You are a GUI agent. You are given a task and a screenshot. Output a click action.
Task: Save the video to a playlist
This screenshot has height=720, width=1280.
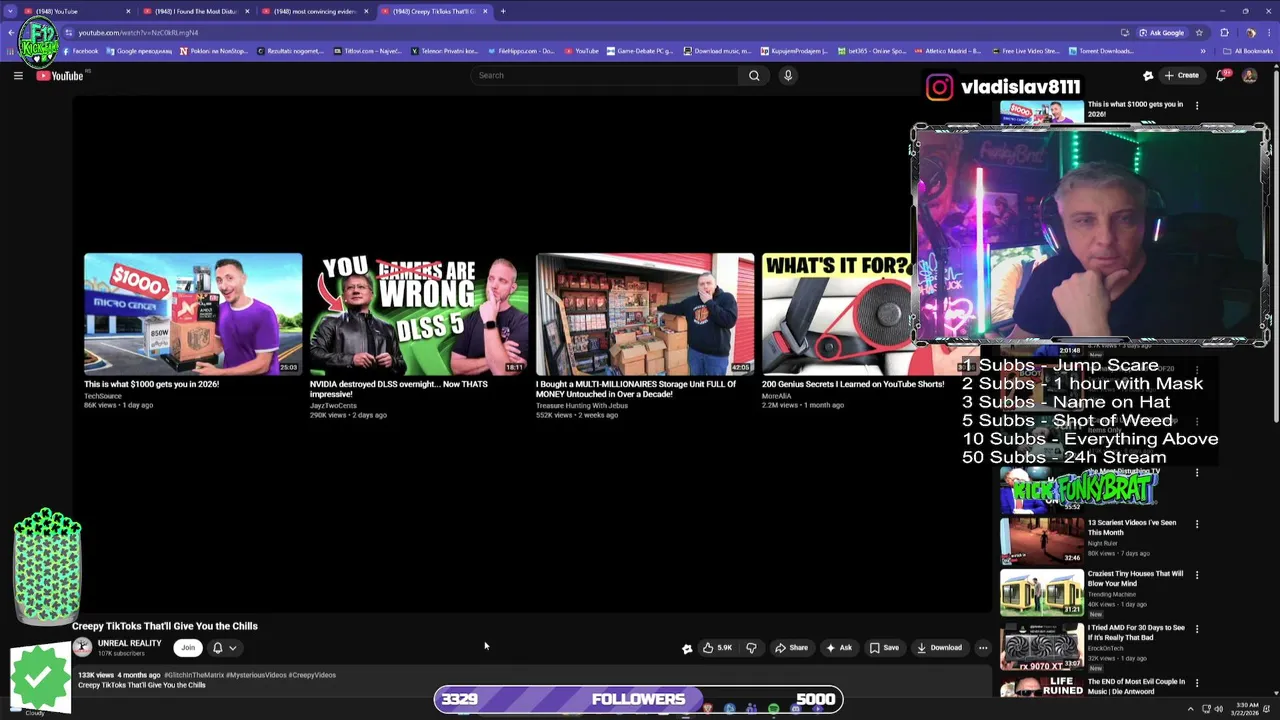(x=884, y=648)
